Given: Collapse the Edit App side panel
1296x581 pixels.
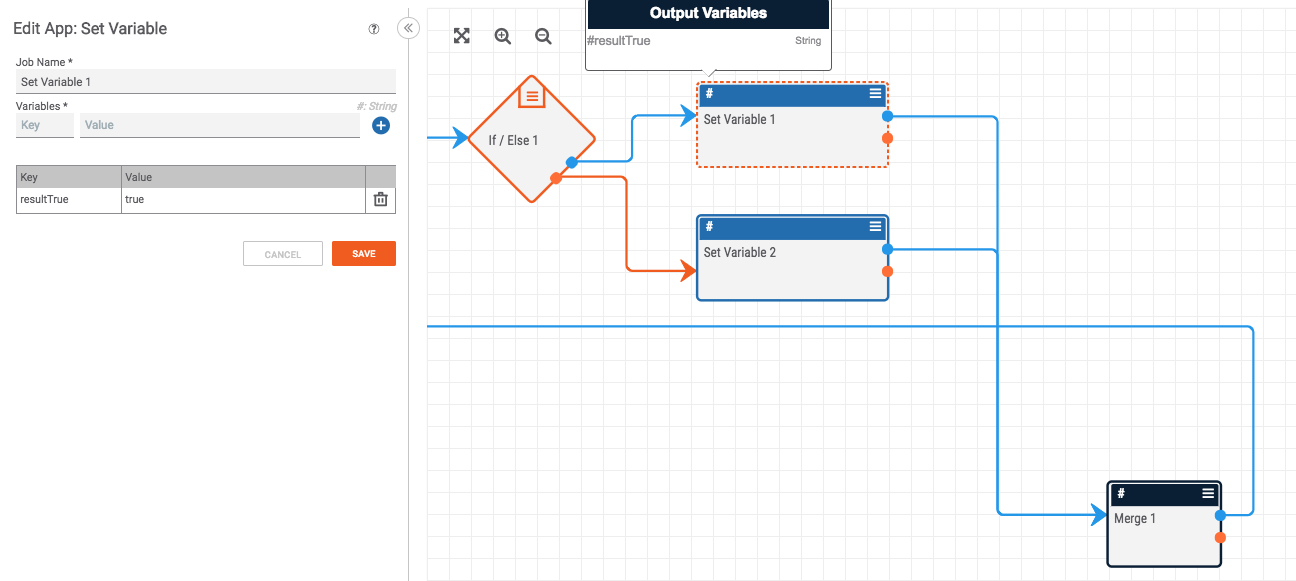Looking at the screenshot, I should (408, 28).
